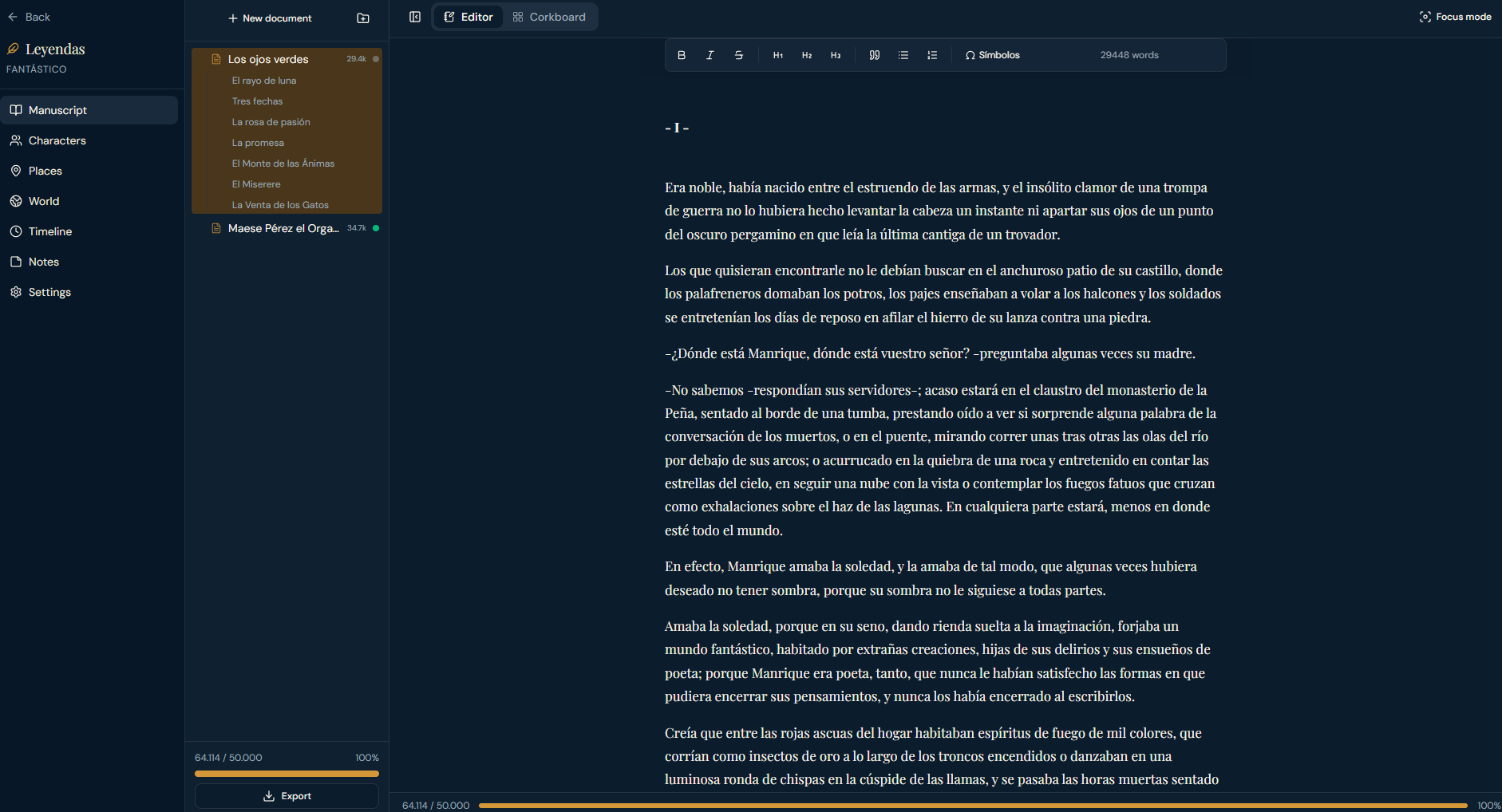Set Heading 2 style

[x=807, y=55]
